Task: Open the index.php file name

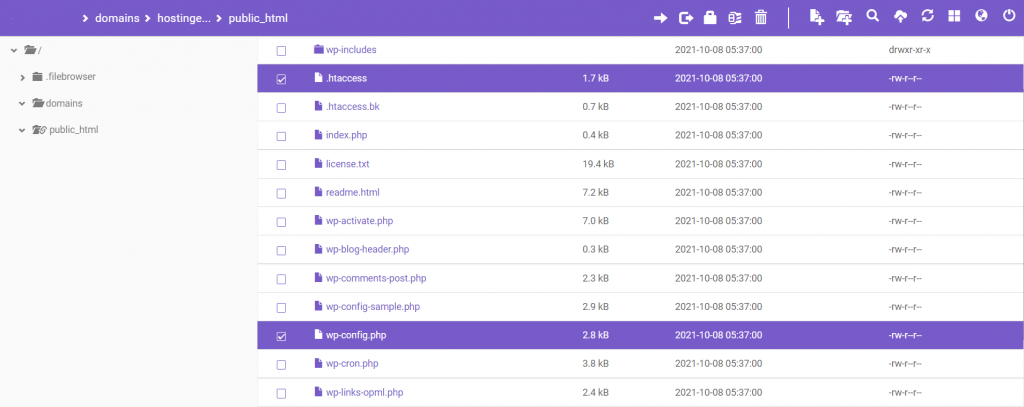Action: 347,135
